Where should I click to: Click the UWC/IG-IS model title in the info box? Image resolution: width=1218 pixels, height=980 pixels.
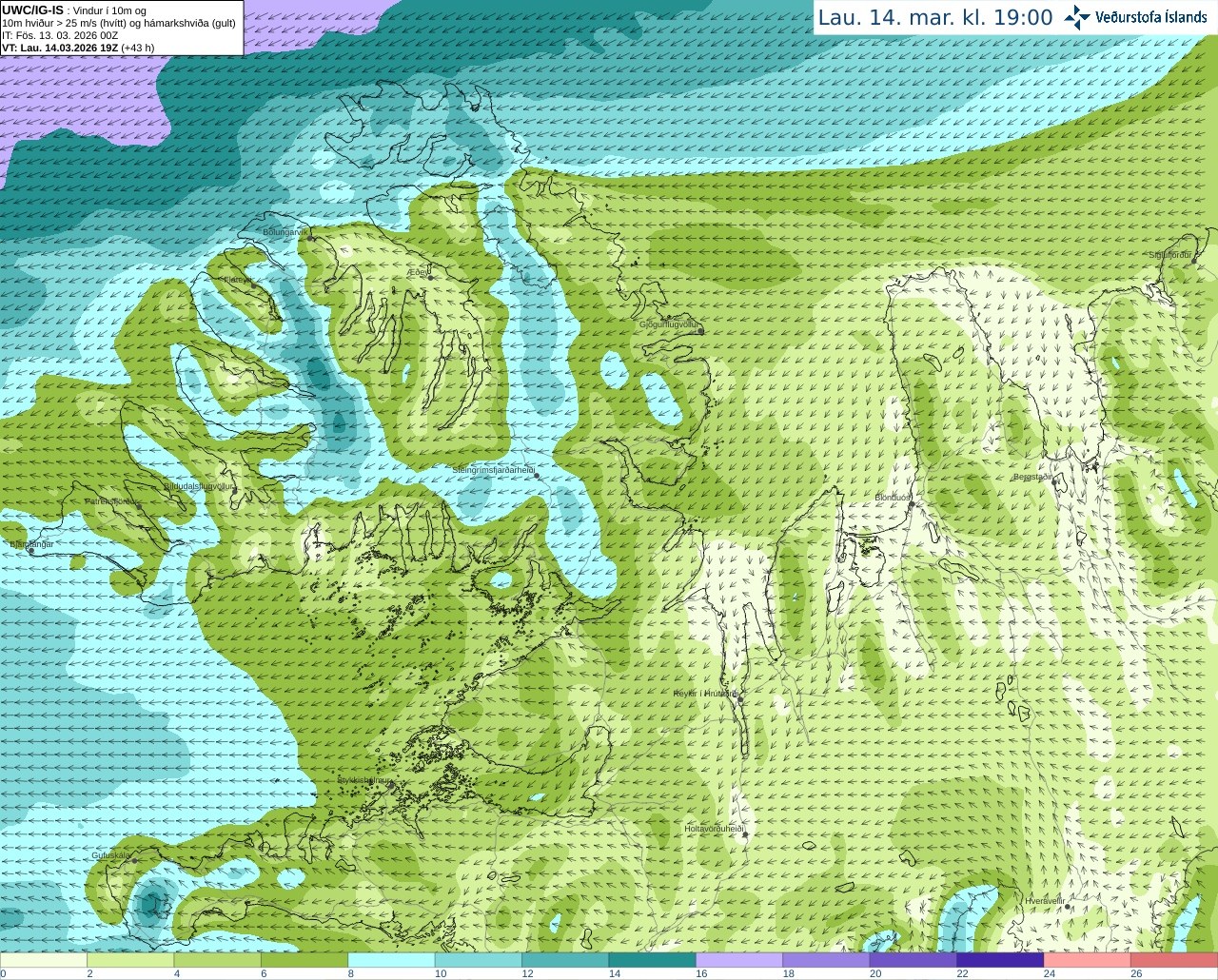[x=32, y=10]
